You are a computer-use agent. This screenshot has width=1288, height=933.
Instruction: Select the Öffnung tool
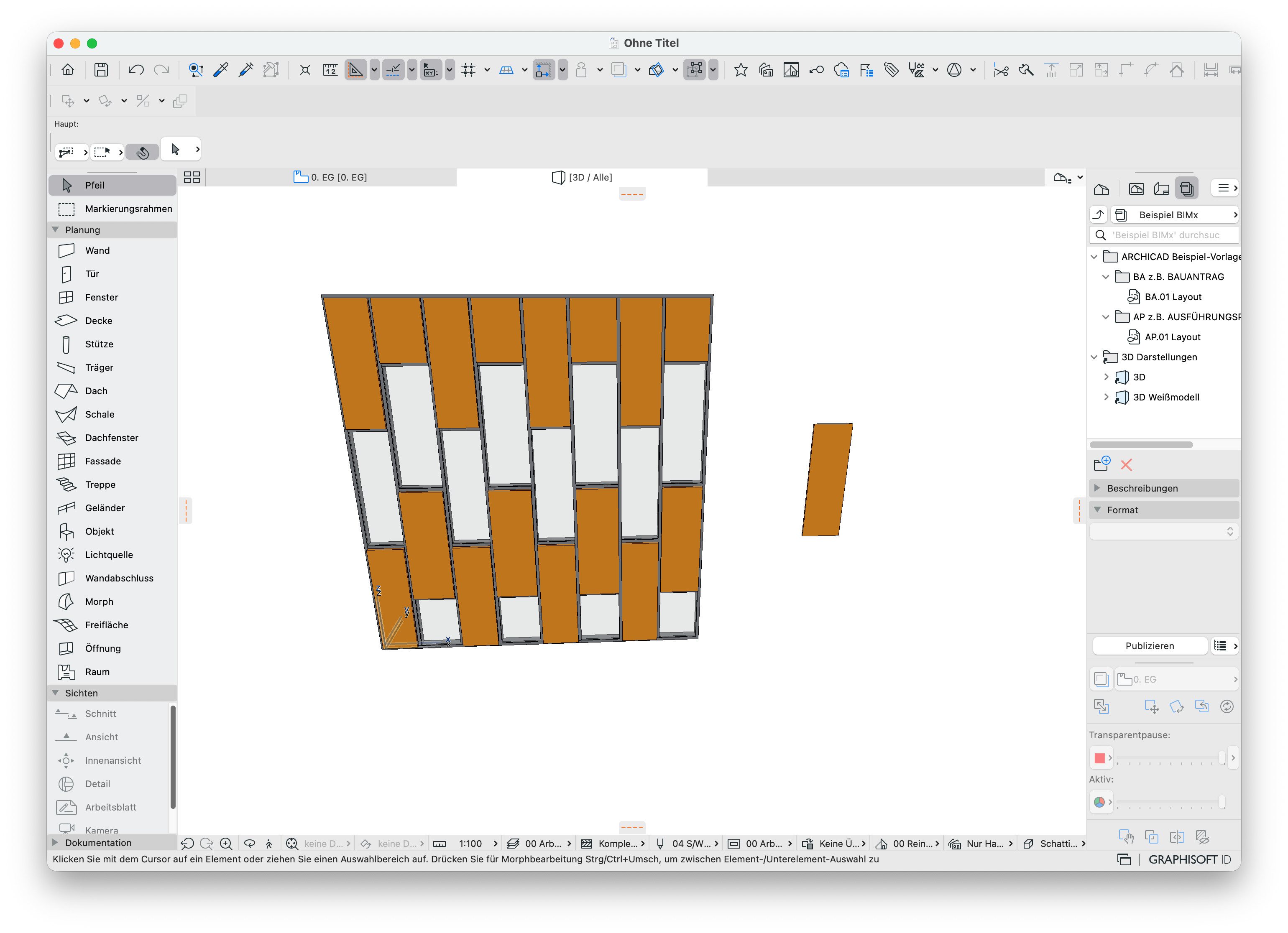112,649
